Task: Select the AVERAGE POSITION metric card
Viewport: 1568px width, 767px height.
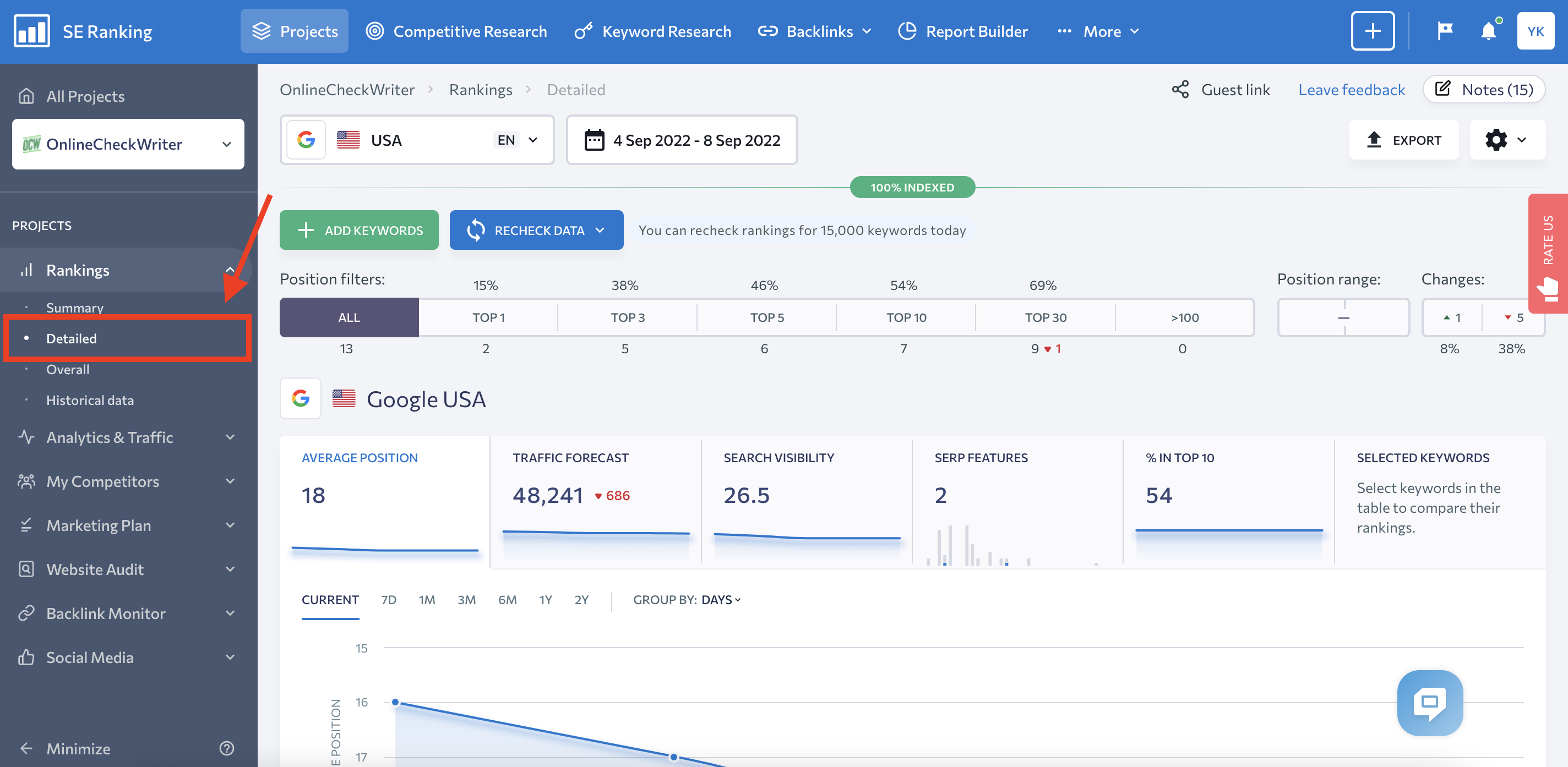Action: point(385,502)
